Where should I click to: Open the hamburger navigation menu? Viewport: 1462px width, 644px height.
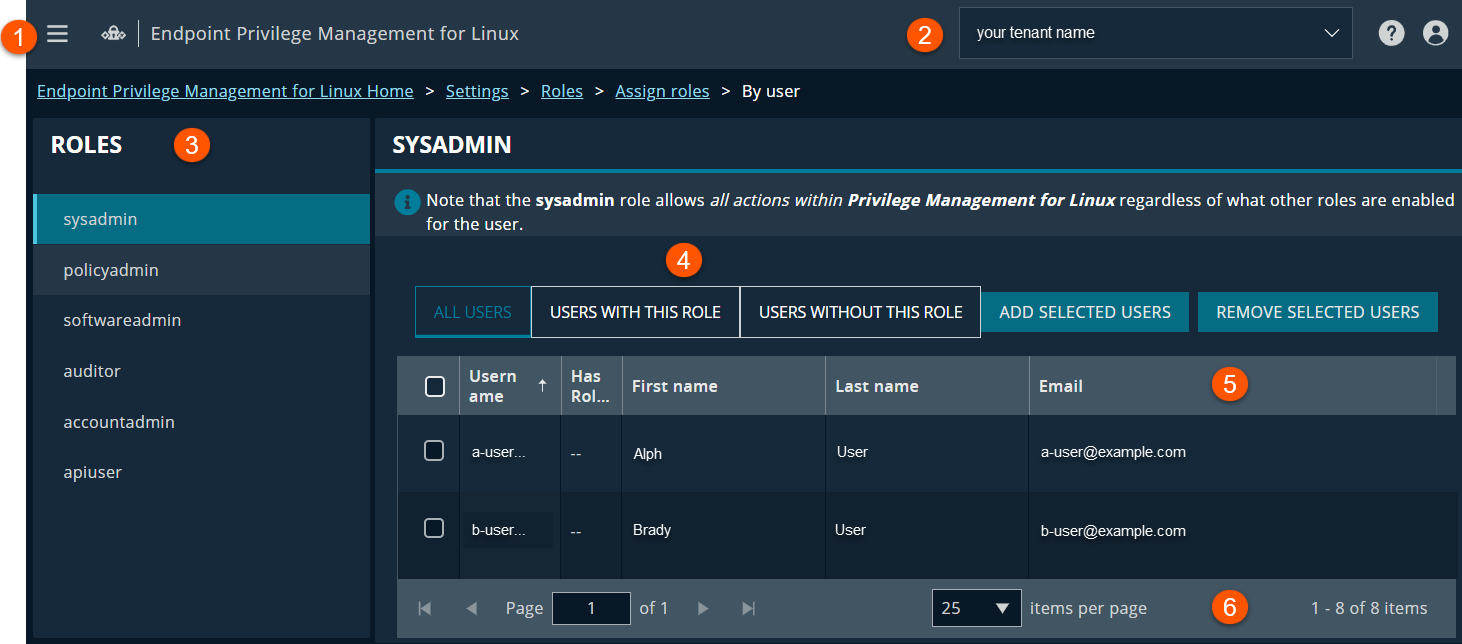[58, 34]
